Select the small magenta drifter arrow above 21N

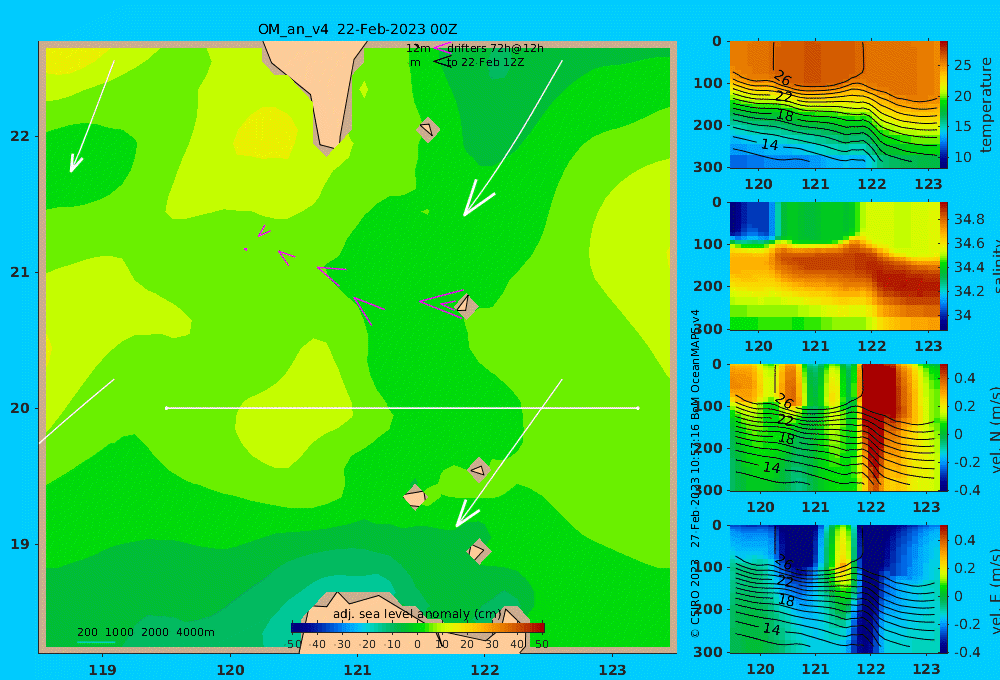click(x=263, y=231)
